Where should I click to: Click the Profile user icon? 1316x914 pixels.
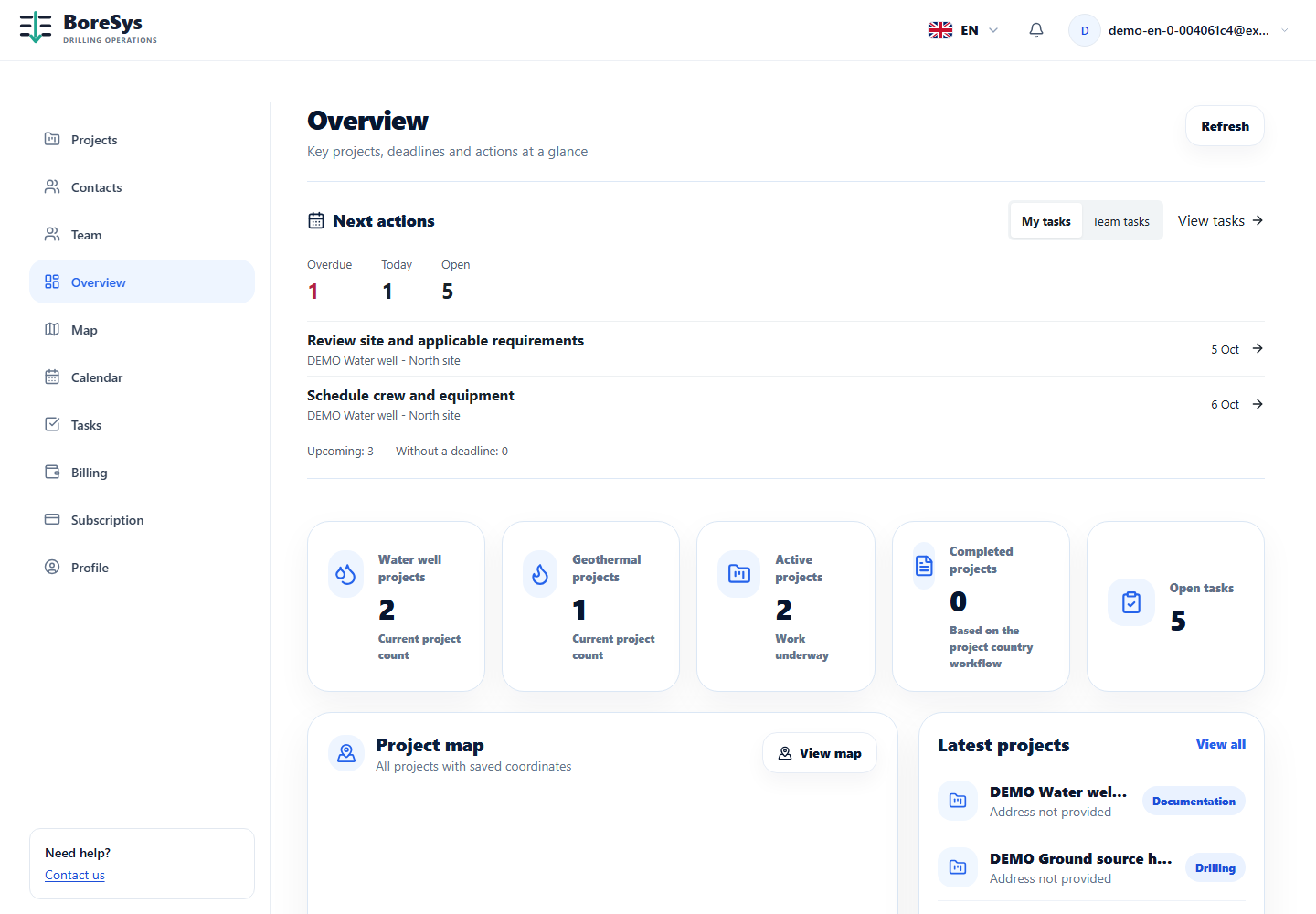click(x=52, y=567)
